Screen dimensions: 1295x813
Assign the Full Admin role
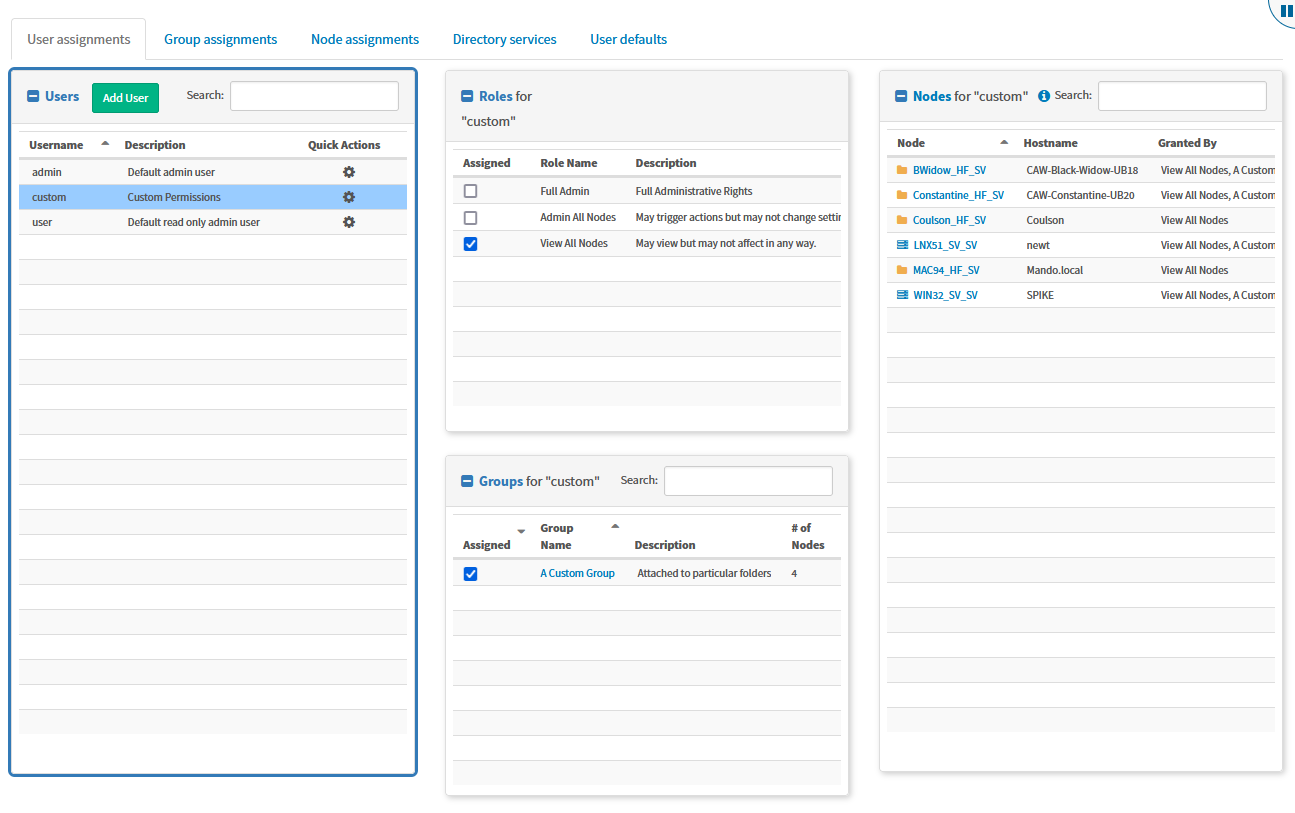470,190
